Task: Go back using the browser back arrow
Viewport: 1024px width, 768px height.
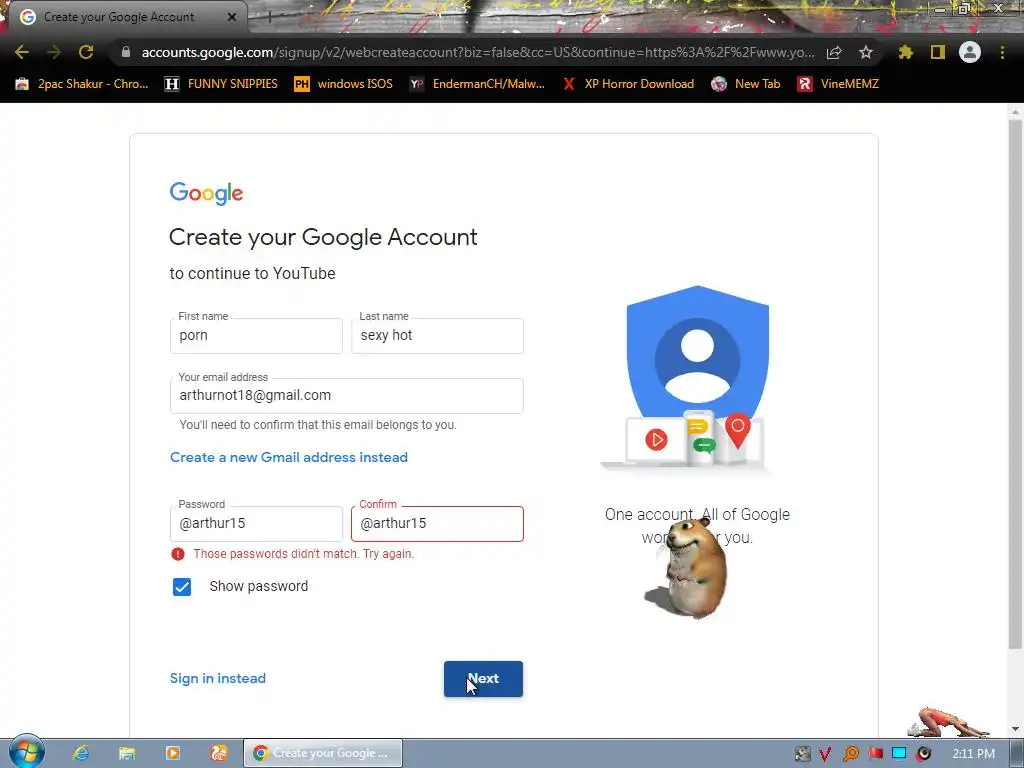Action: pyautogui.click(x=22, y=52)
